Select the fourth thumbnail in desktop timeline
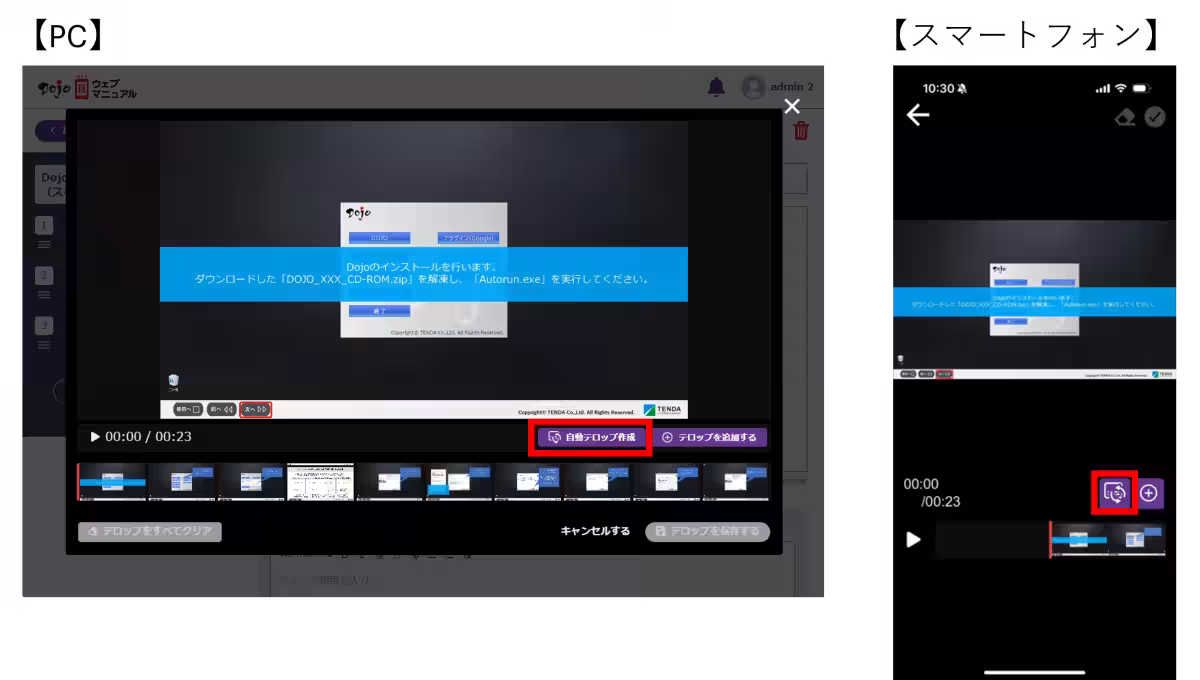This screenshot has width=1200, height=680. tap(320, 481)
